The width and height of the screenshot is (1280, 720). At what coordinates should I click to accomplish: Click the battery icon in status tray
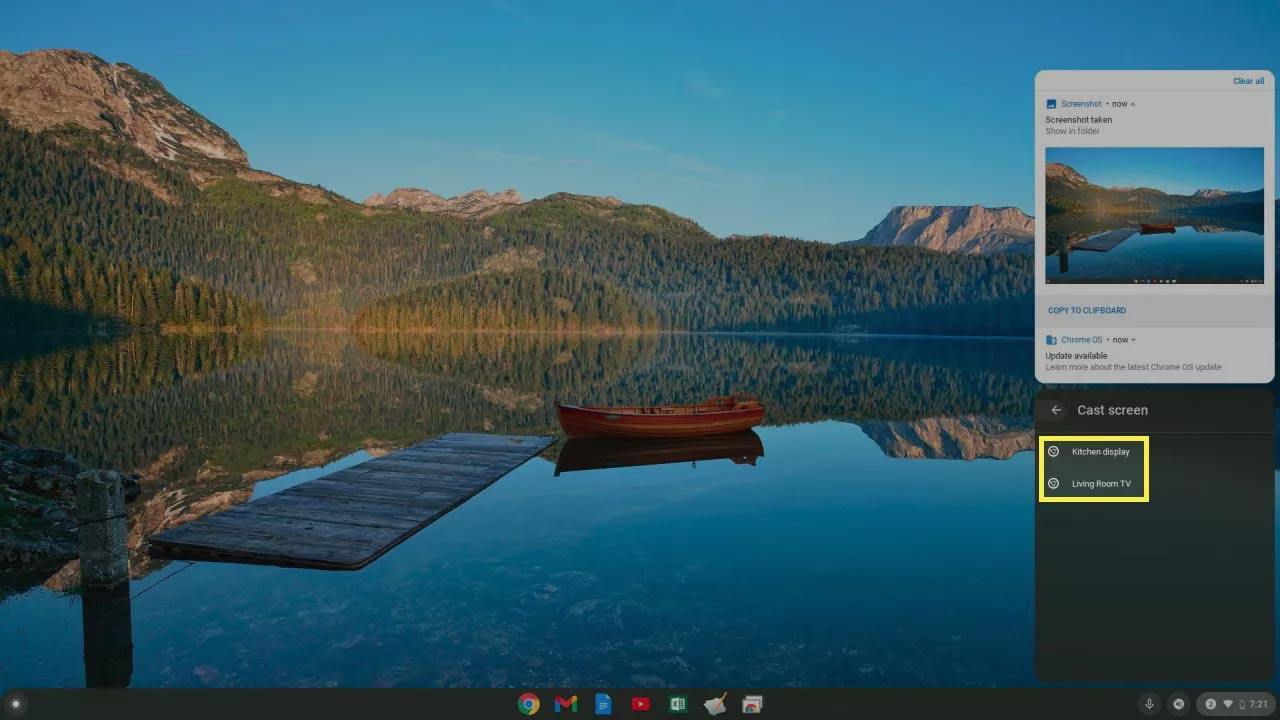[x=1242, y=704]
